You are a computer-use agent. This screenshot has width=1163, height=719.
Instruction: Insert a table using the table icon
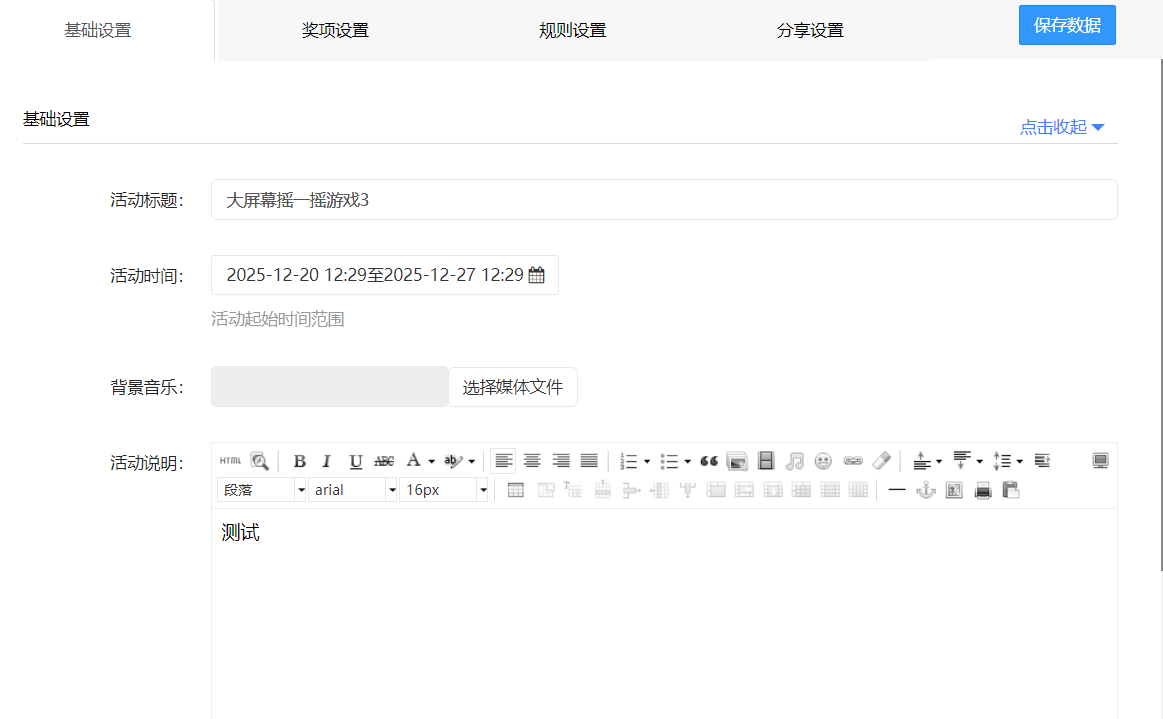point(516,490)
